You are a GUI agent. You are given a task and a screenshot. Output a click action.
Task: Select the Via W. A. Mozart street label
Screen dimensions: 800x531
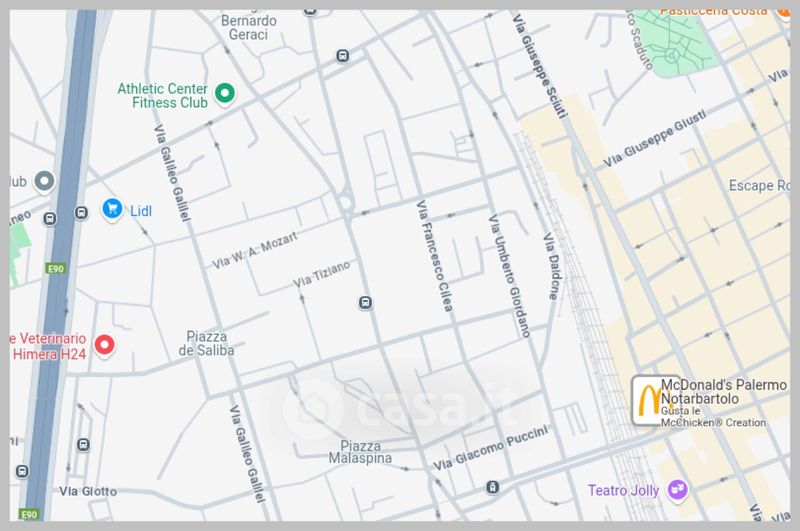click(255, 250)
